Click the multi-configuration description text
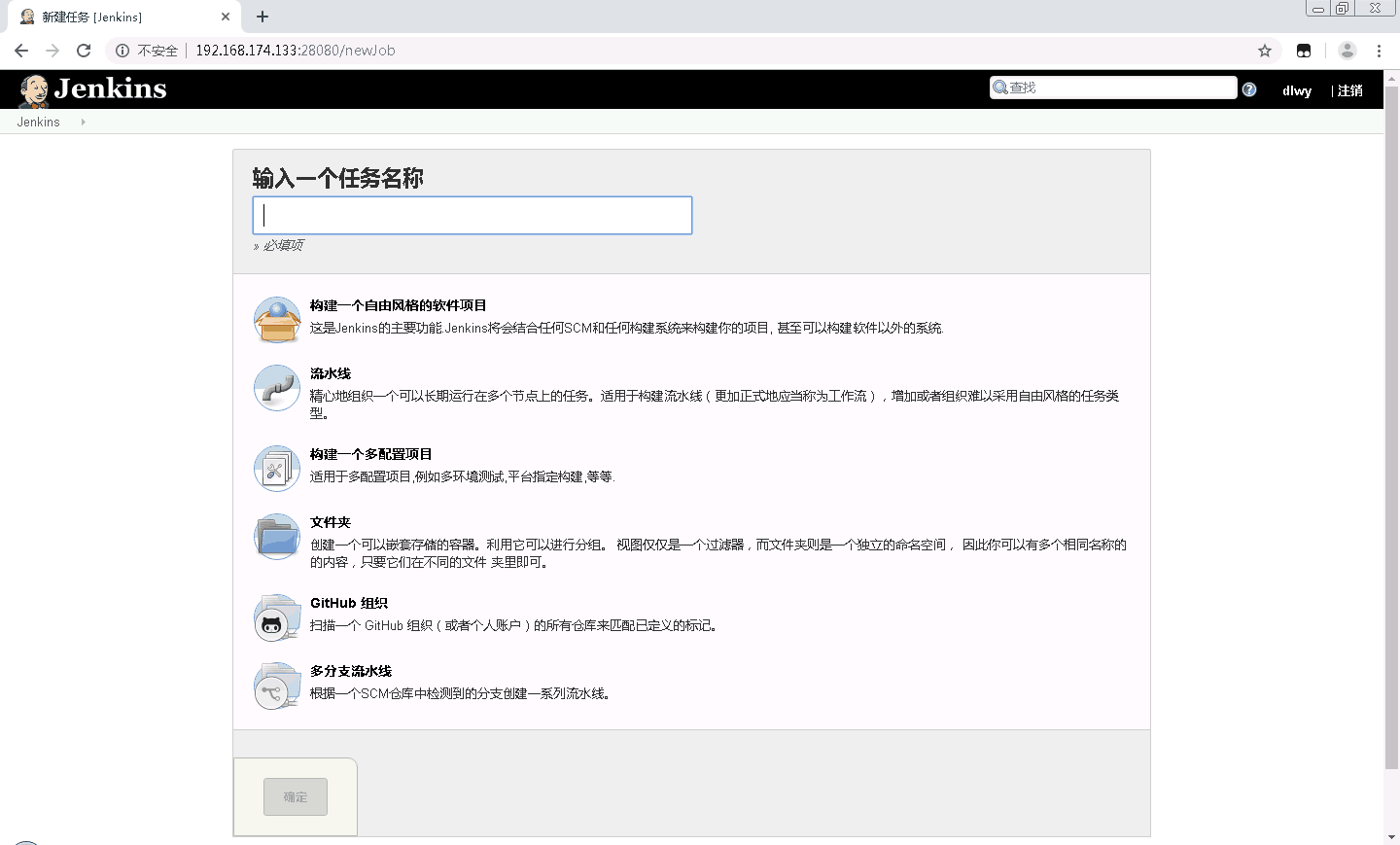This screenshot has width=1400, height=845. (x=463, y=476)
